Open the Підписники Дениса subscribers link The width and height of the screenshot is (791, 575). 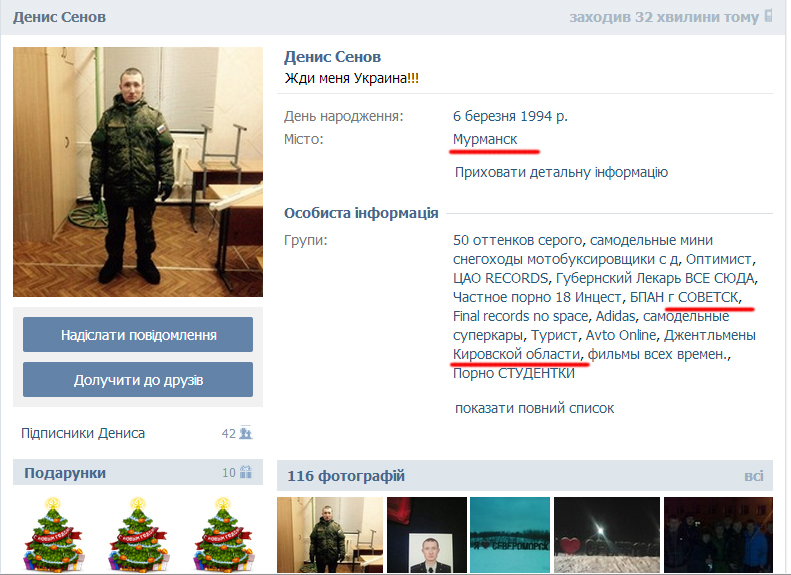(x=83, y=433)
